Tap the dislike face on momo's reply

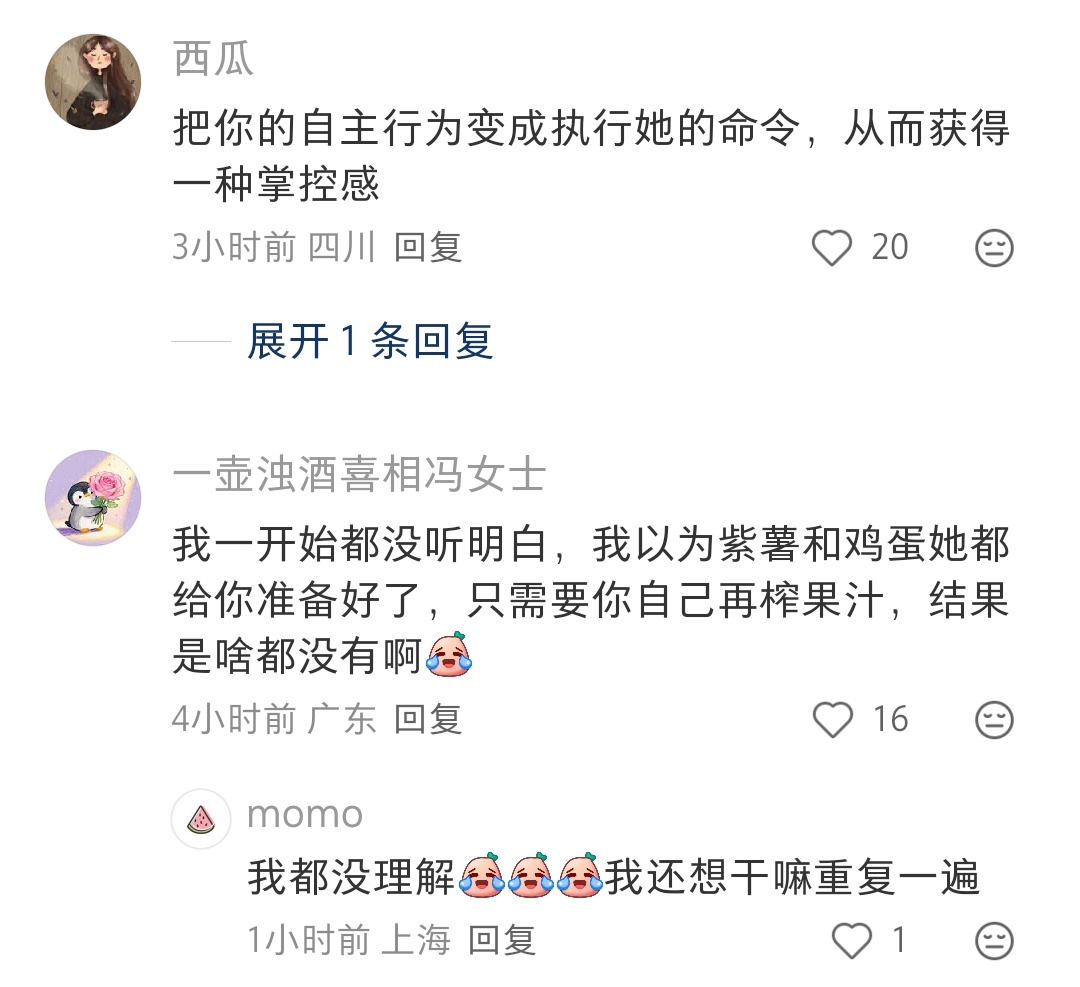click(x=994, y=941)
